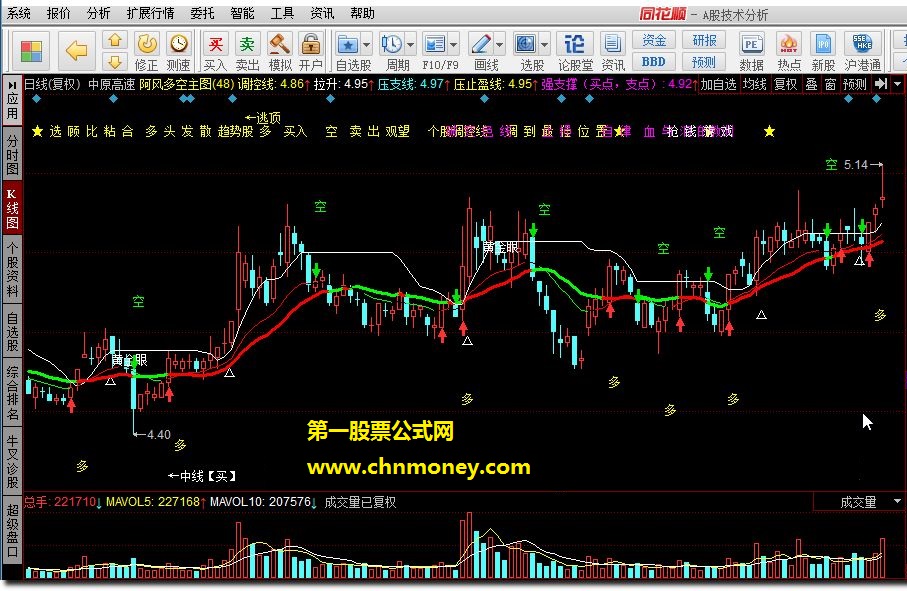Open the 扩展行情 menu
This screenshot has height=591, width=907.
150,13
